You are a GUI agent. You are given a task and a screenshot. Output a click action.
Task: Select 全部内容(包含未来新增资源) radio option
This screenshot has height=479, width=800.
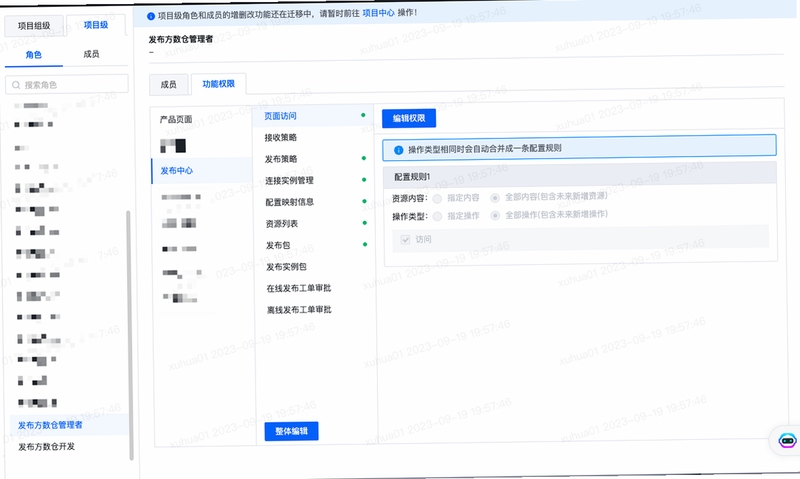[x=495, y=198]
